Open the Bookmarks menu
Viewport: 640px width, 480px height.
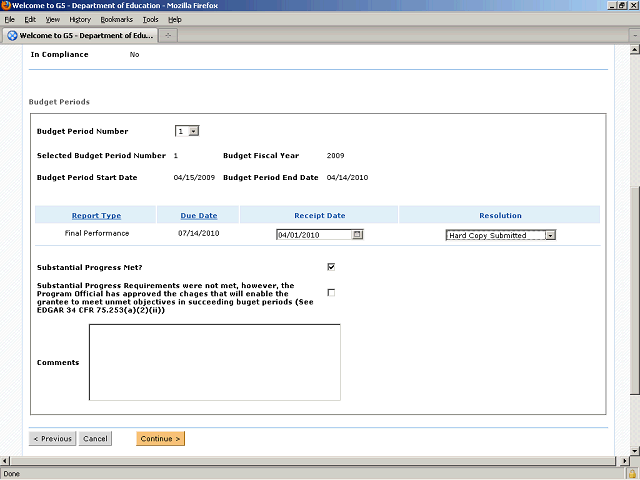coord(117,20)
